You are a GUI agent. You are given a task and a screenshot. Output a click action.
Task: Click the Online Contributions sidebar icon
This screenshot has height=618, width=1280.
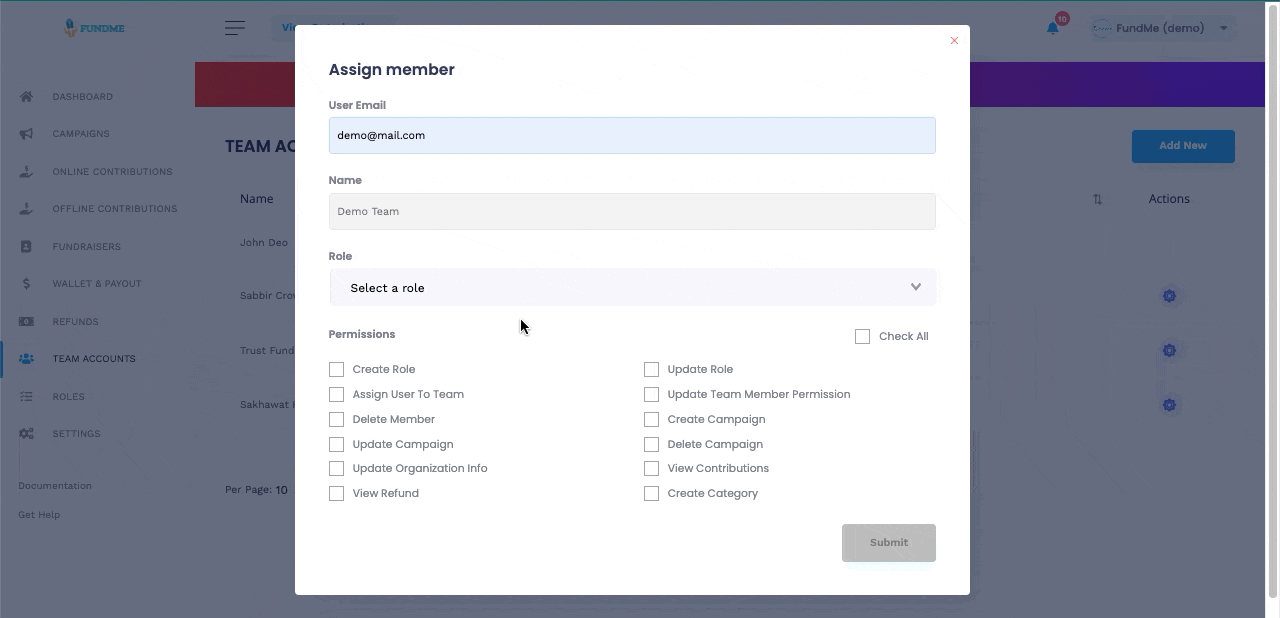[27, 172]
